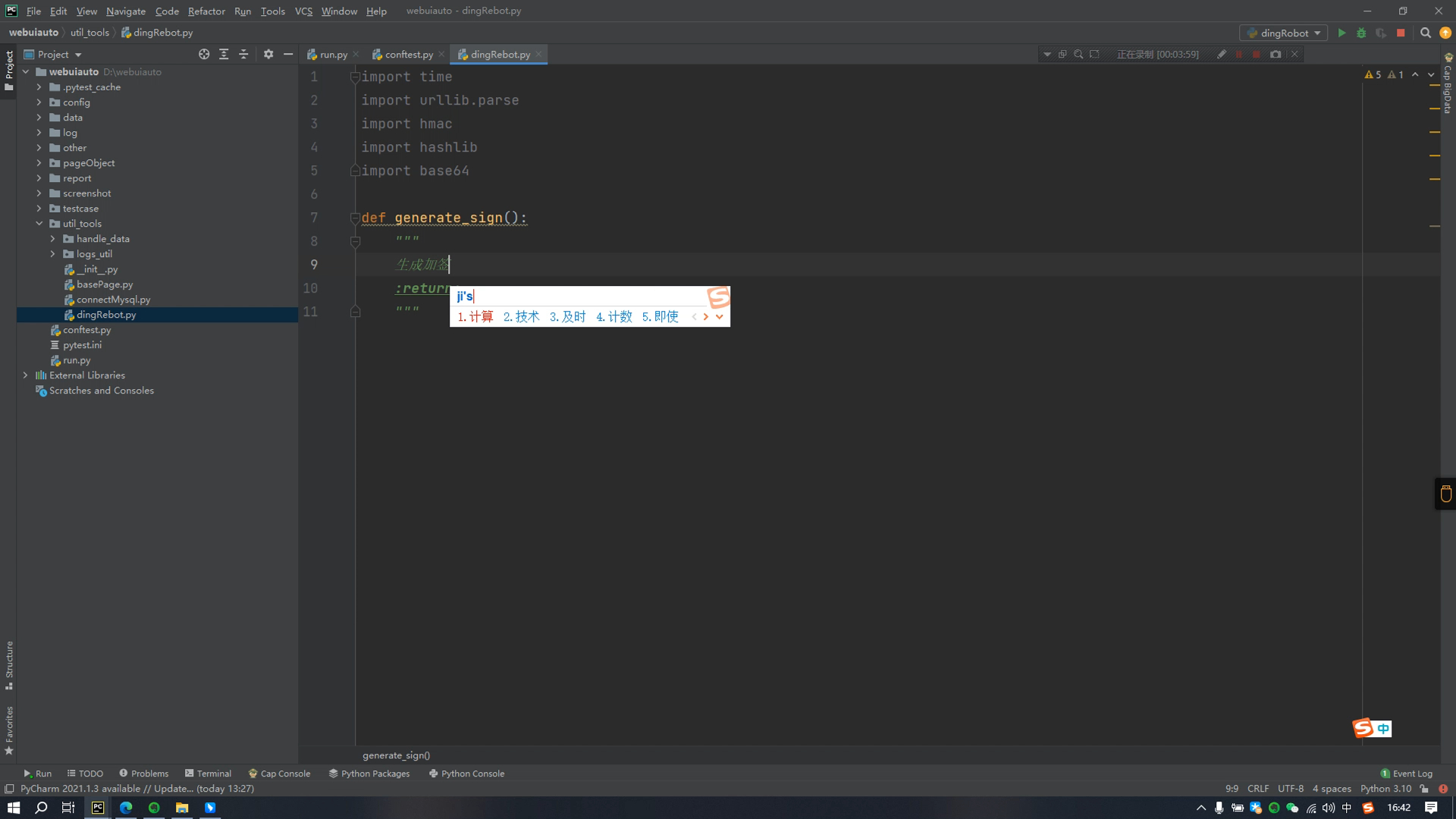Select basePage.py in project tree
The height and width of the screenshot is (819, 1456).
tap(104, 284)
